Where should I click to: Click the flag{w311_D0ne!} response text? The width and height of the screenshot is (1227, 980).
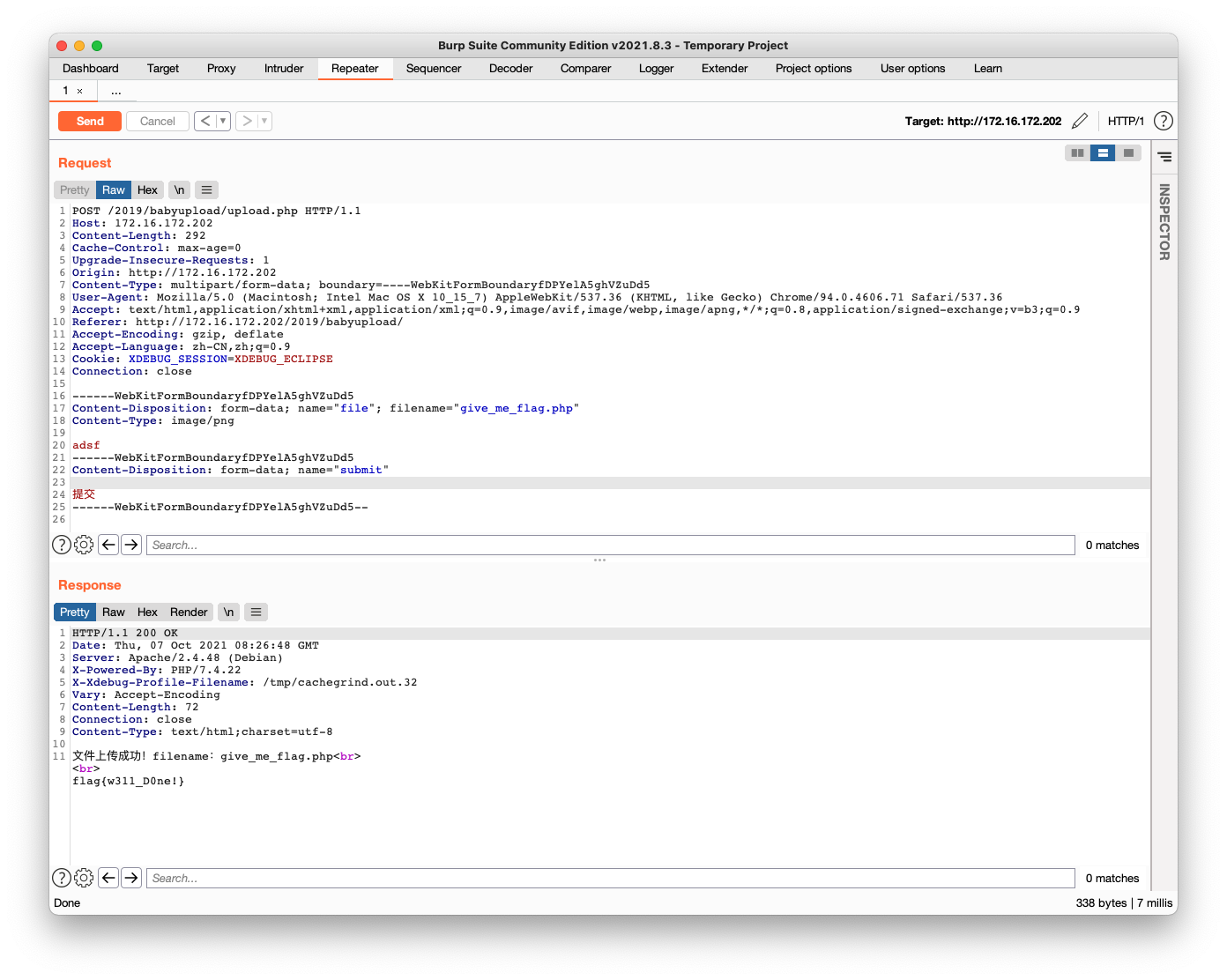pos(129,781)
